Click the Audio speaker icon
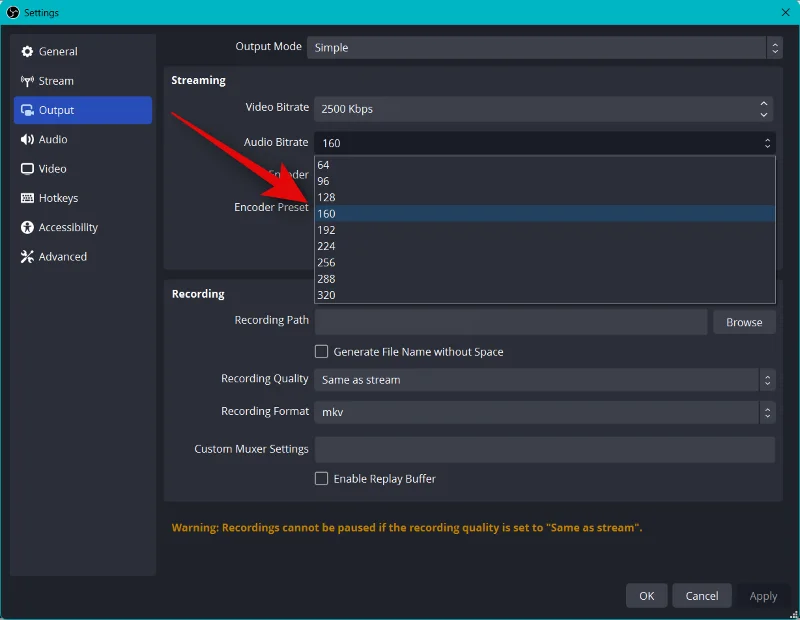 click(27, 139)
